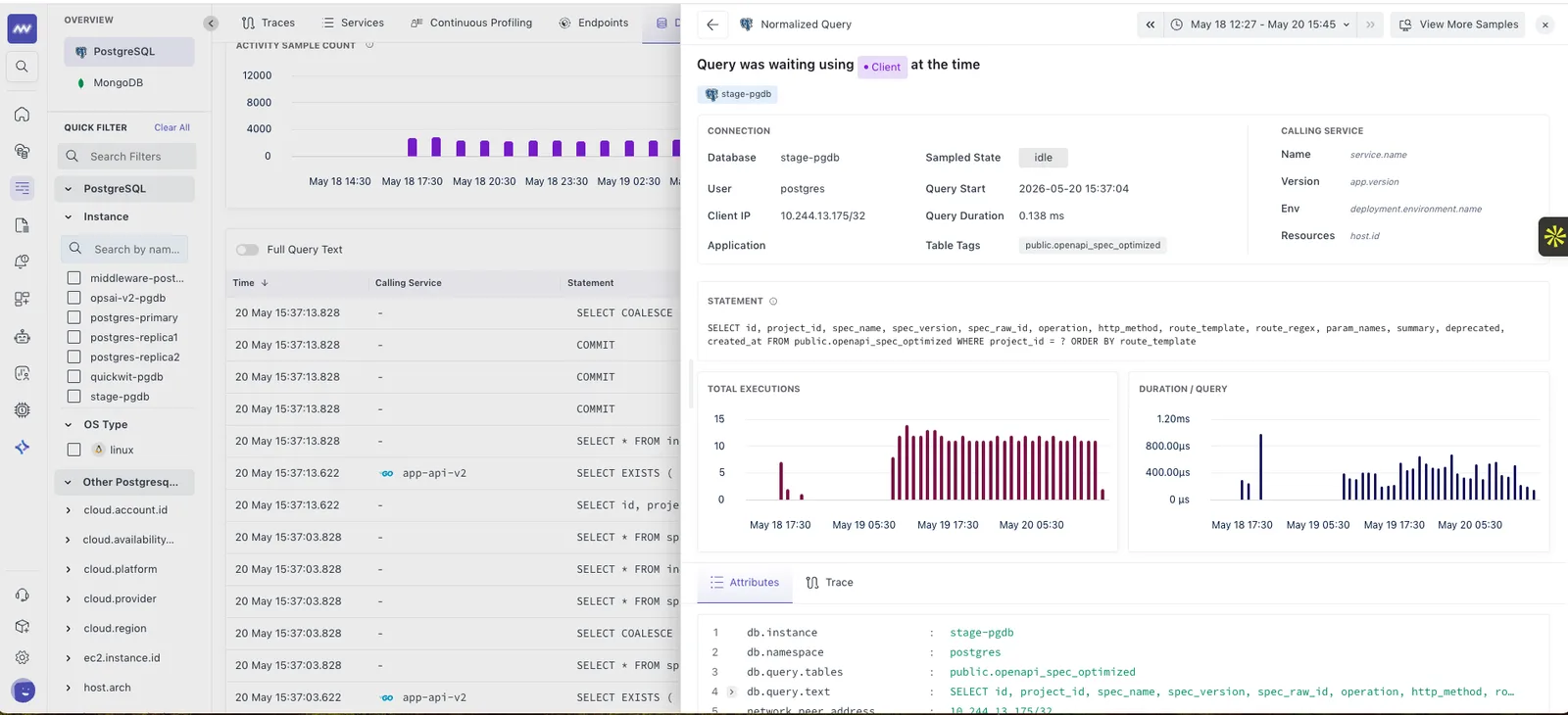Image resolution: width=1568 pixels, height=715 pixels.
Task: Collapse the OS Type section
Action: click(69, 425)
